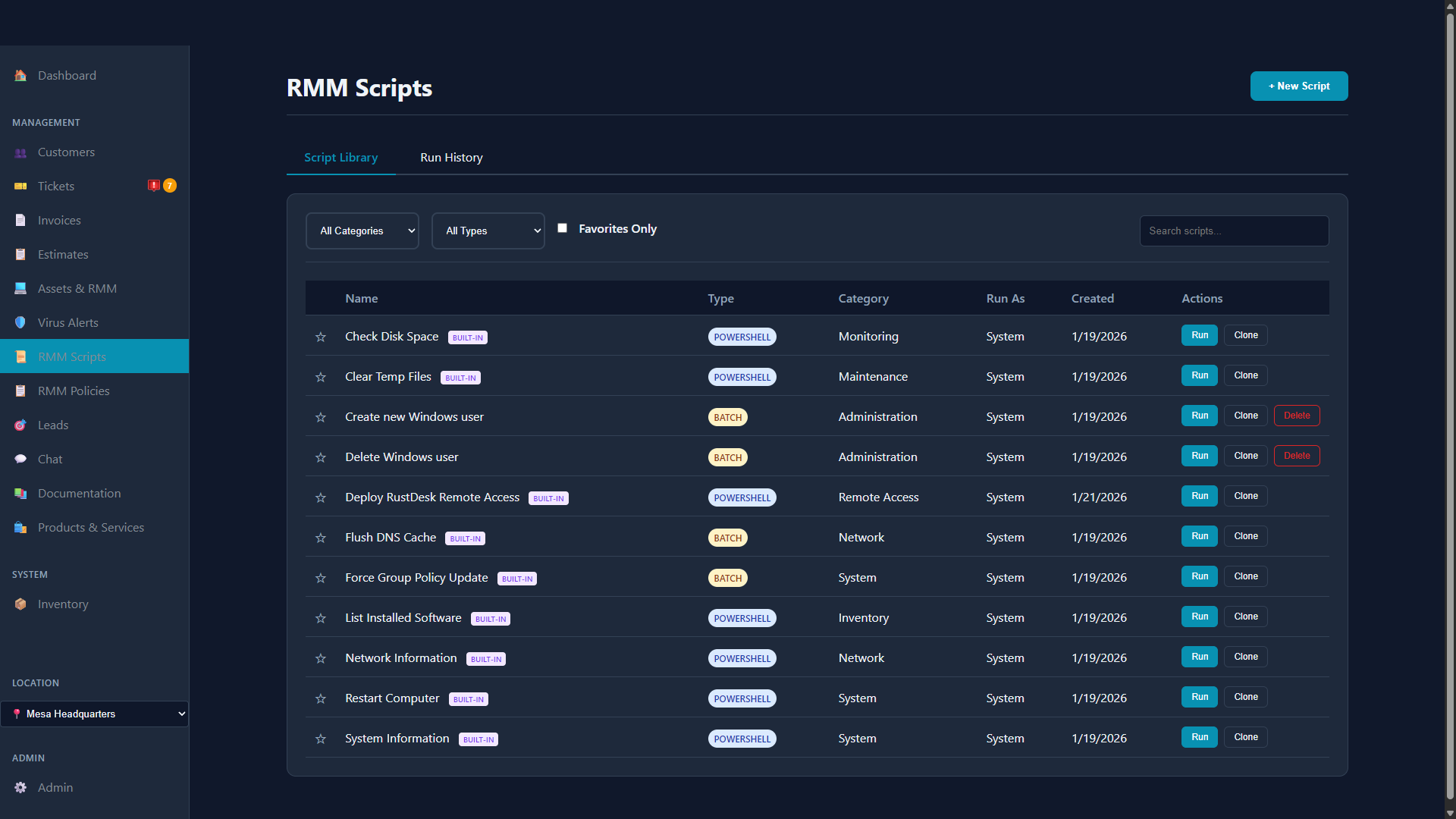Delete the Create new Windows user script

1296,416
